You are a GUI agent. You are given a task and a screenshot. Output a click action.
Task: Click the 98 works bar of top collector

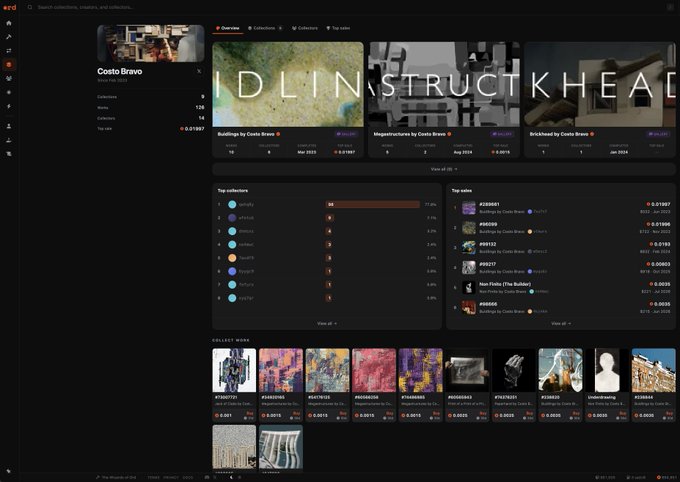(373, 204)
